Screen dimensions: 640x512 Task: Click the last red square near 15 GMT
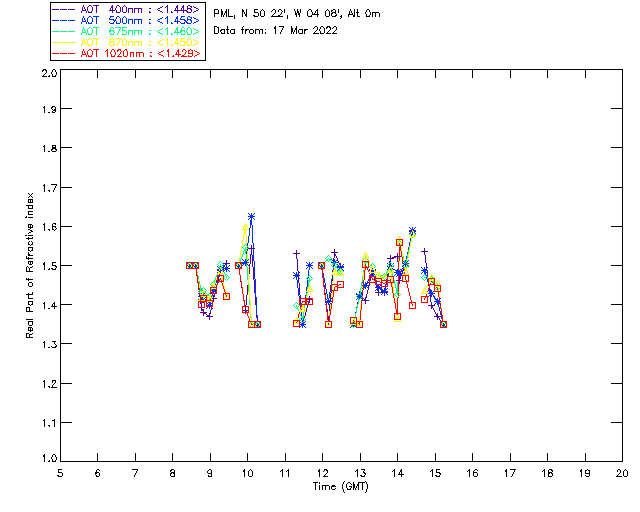(x=443, y=324)
